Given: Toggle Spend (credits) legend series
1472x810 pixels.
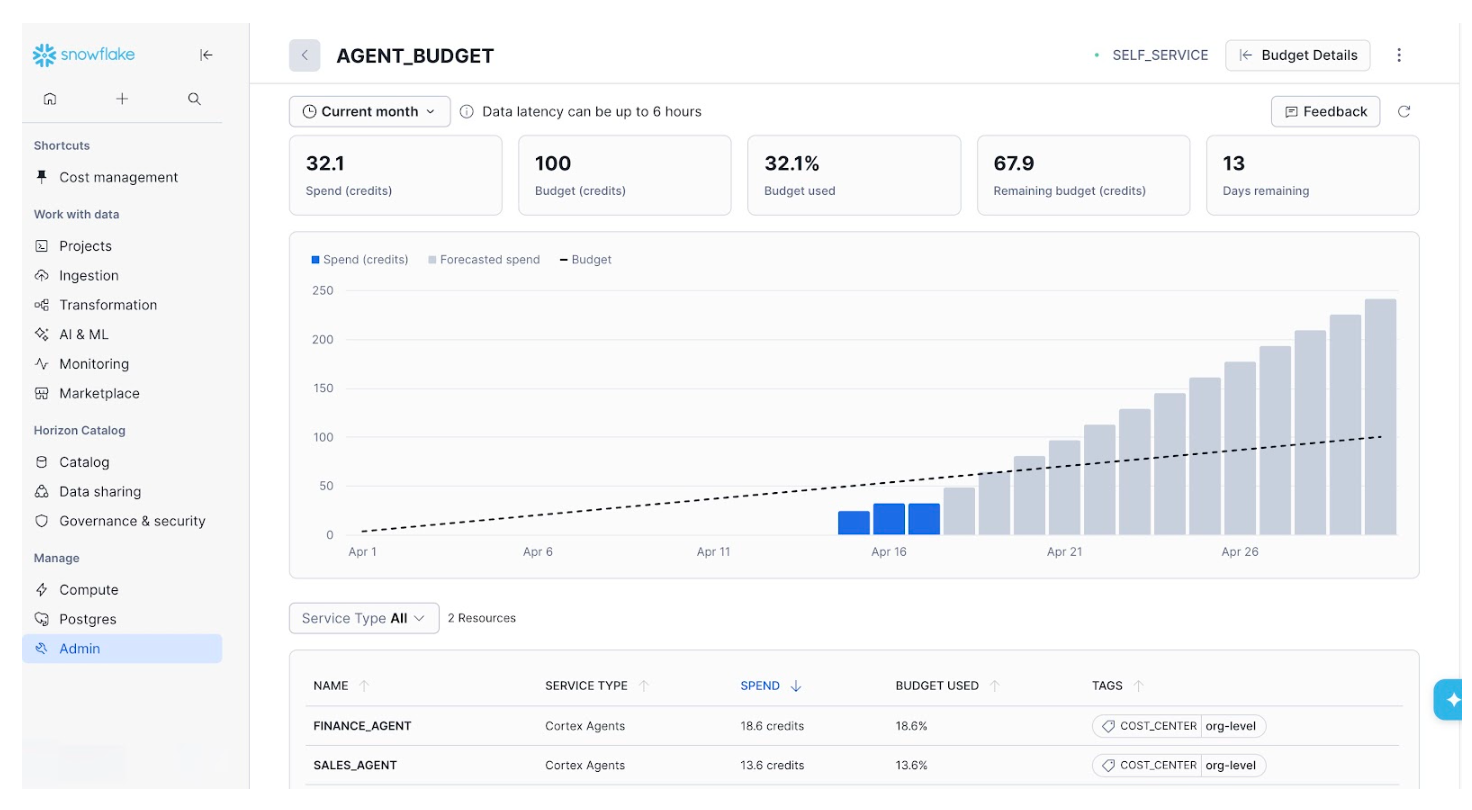Looking at the screenshot, I should (360, 260).
